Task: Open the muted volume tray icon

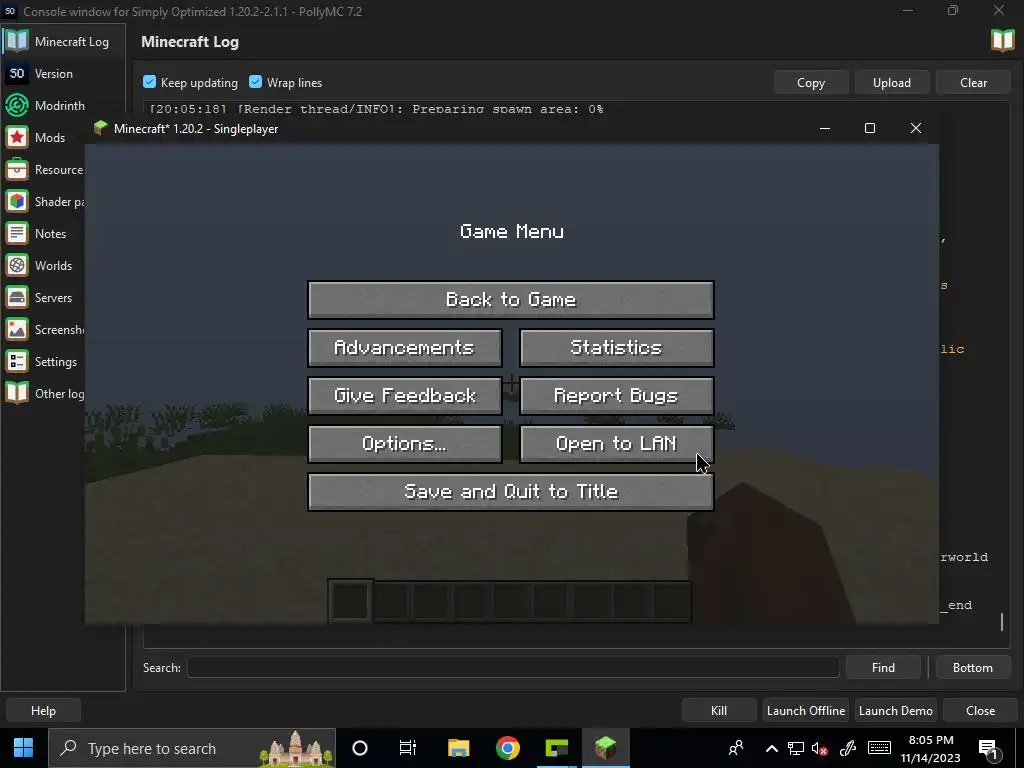Action: [x=820, y=748]
